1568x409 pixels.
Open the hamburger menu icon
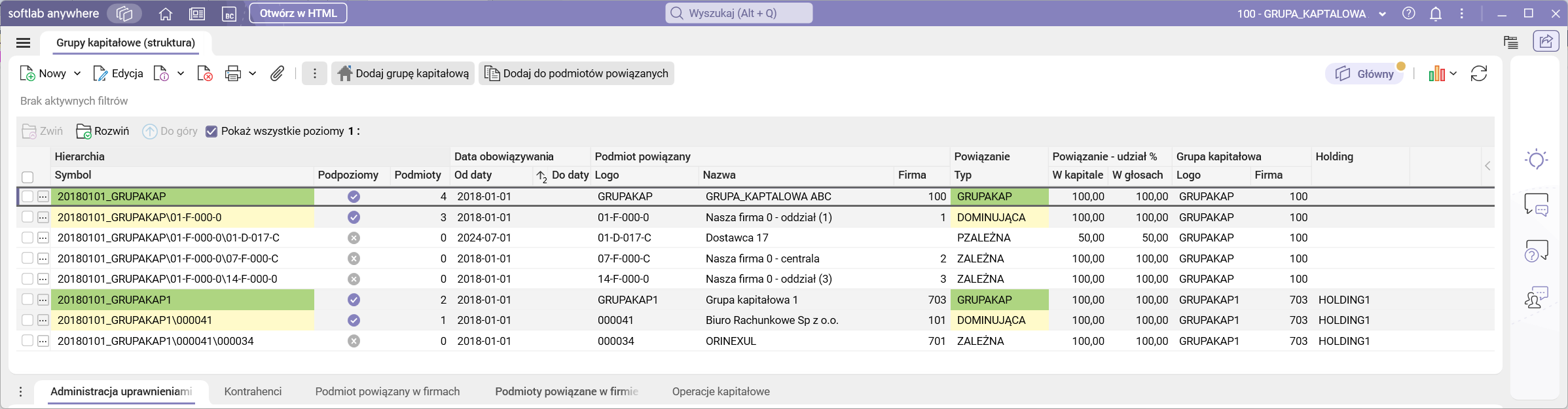pyautogui.click(x=24, y=43)
